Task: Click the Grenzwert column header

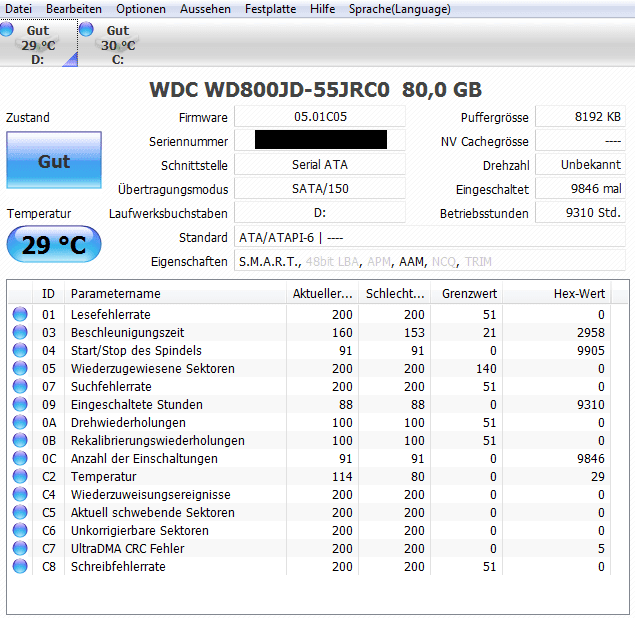Action: click(x=467, y=294)
